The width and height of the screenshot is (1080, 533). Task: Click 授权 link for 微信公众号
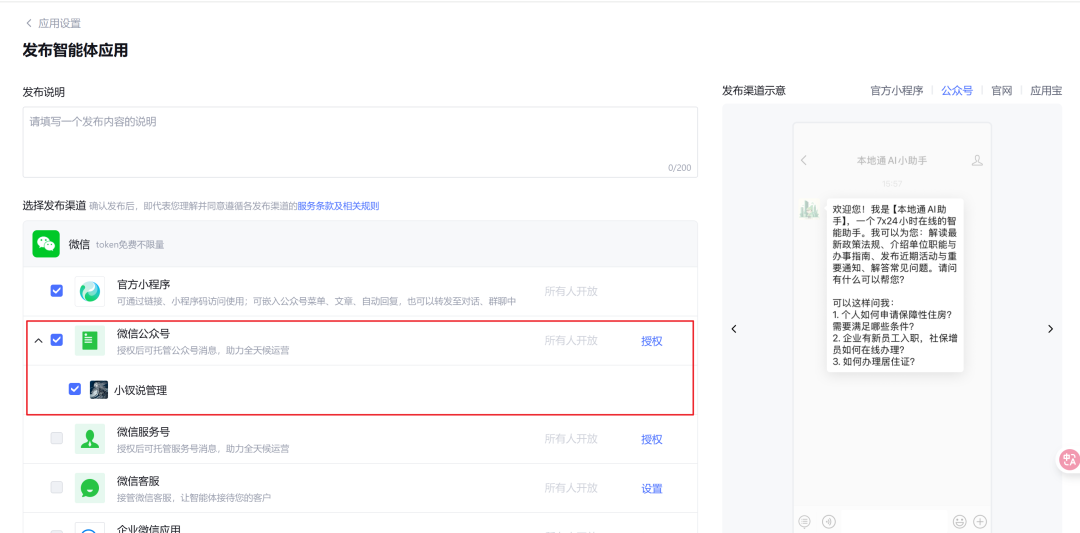(x=652, y=341)
